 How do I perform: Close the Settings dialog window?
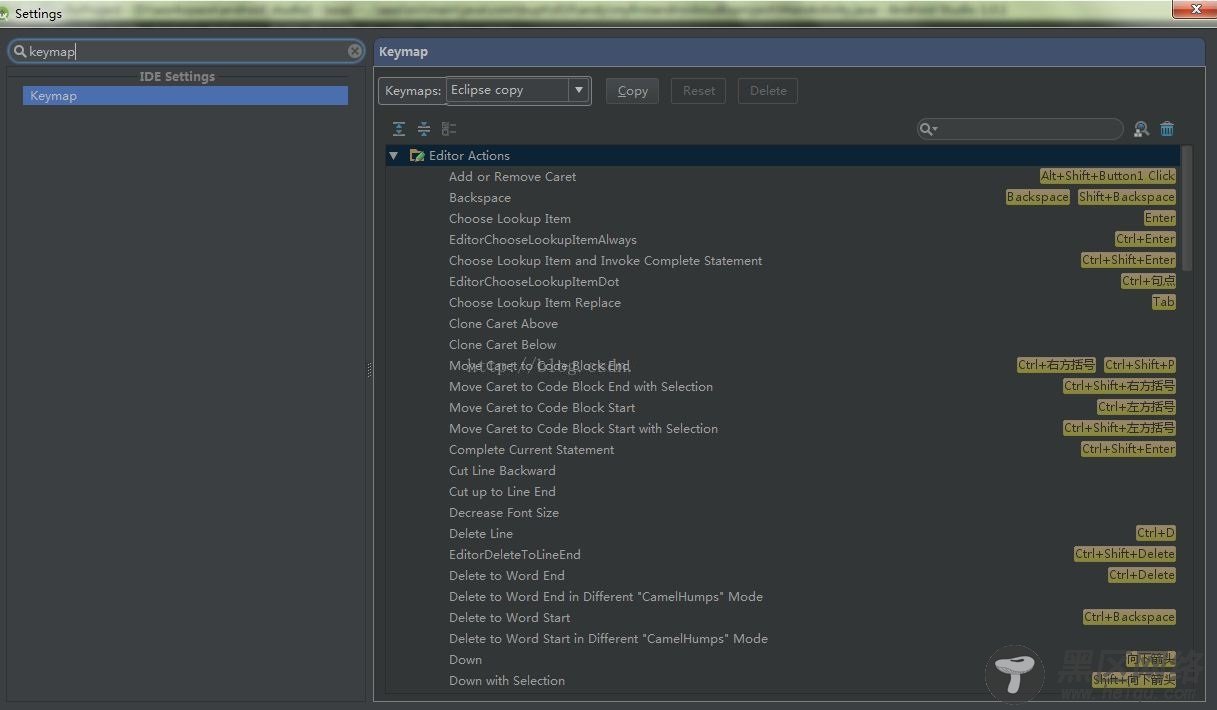(1193, 9)
